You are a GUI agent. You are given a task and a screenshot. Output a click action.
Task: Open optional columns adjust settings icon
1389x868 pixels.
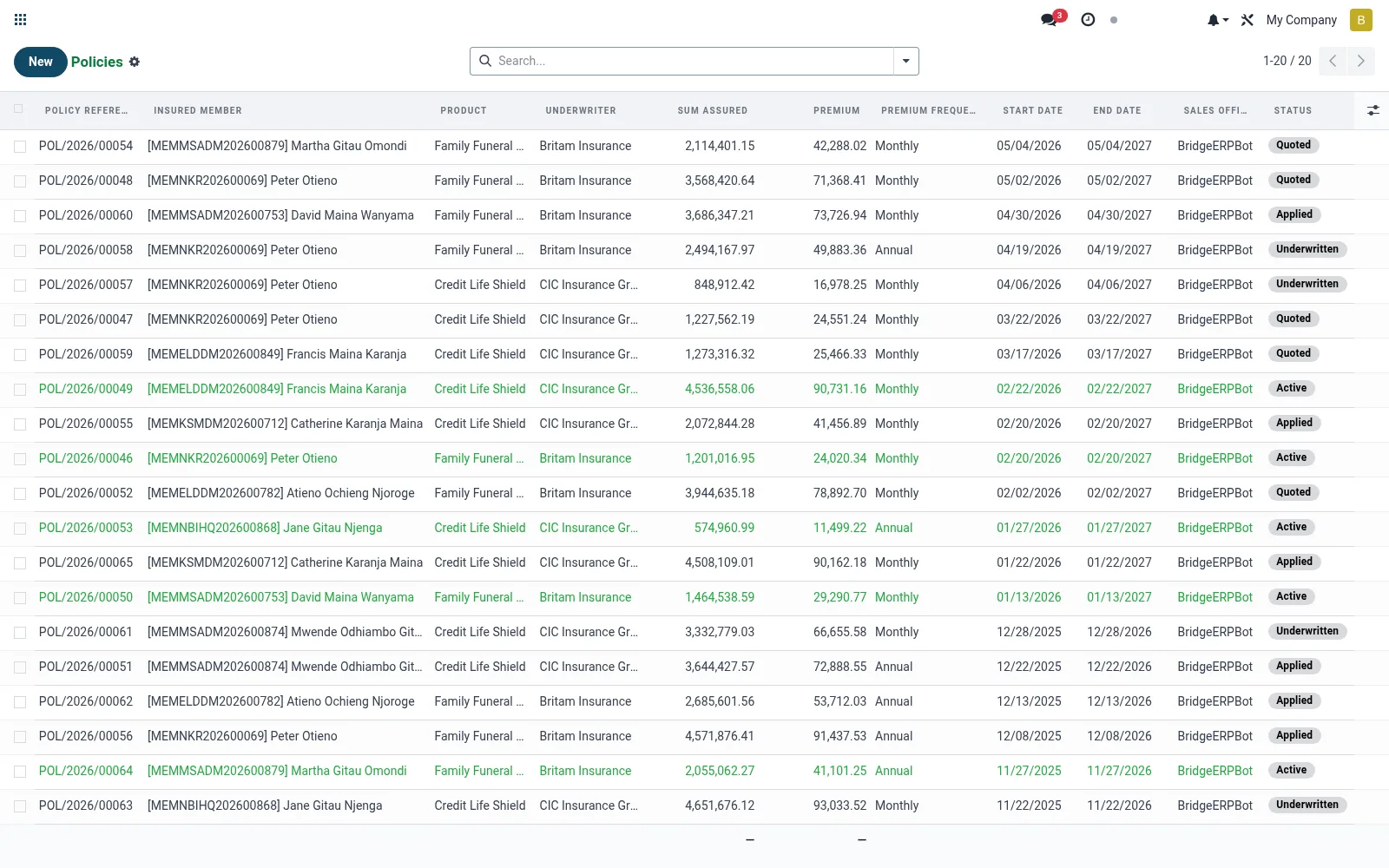(1373, 110)
